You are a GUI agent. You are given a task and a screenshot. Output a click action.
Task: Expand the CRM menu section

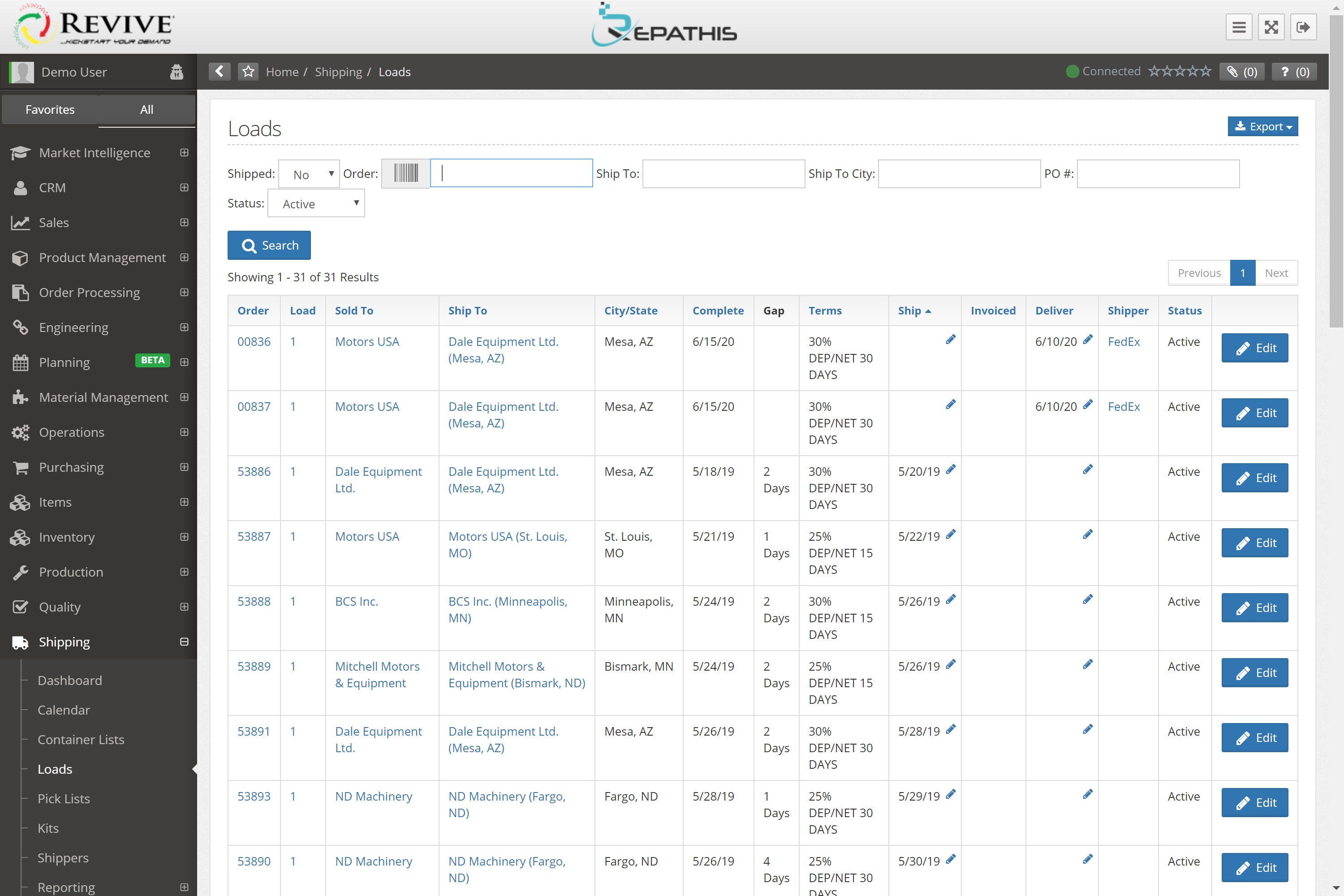coord(184,187)
